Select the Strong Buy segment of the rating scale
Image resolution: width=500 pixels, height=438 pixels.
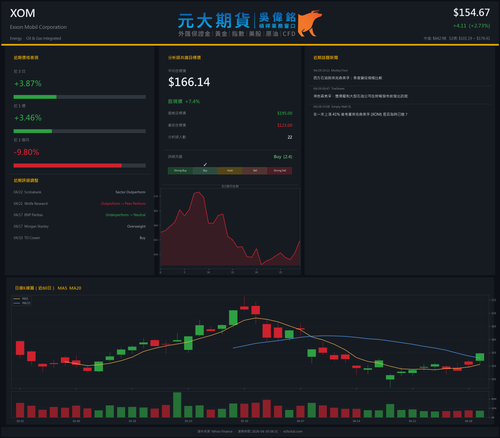pyautogui.click(x=180, y=171)
